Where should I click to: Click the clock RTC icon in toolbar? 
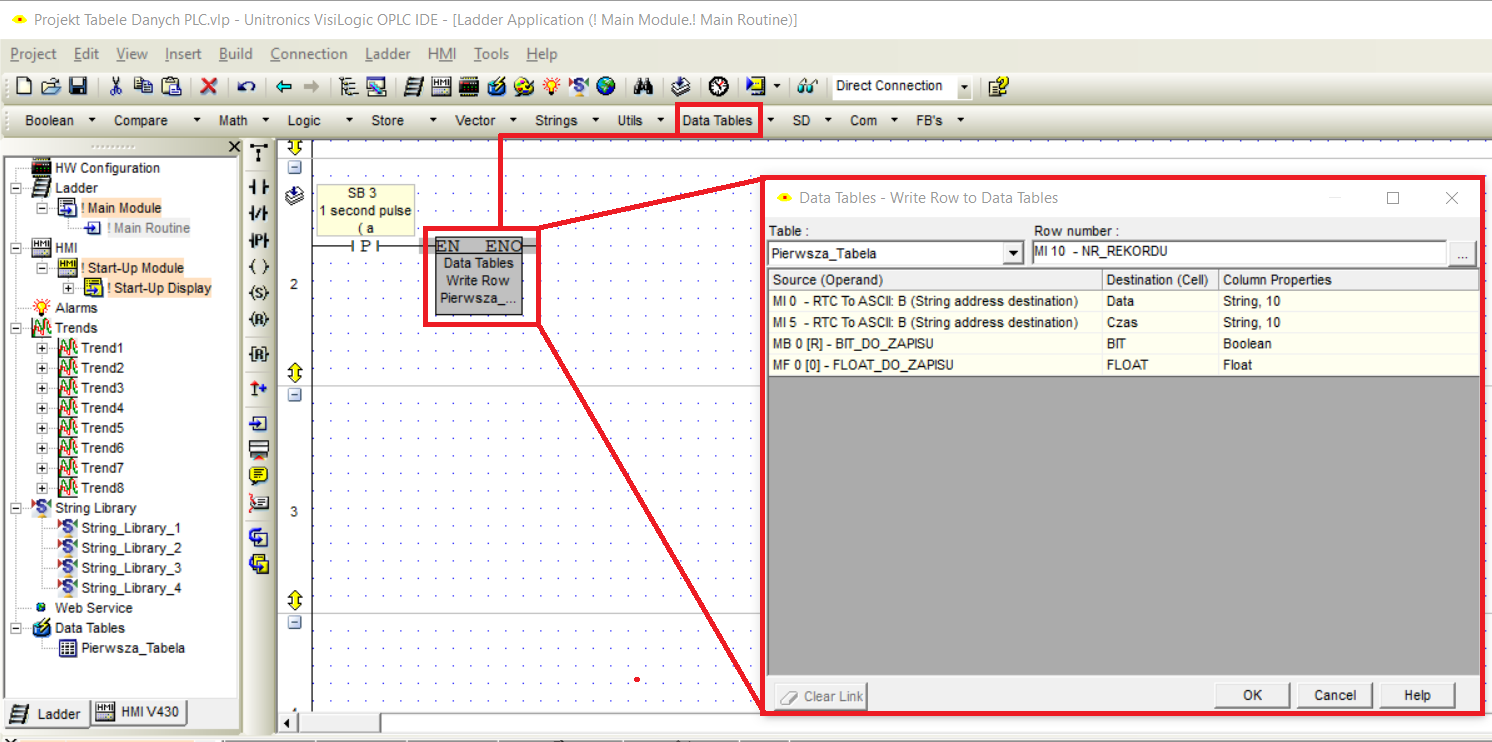click(718, 87)
